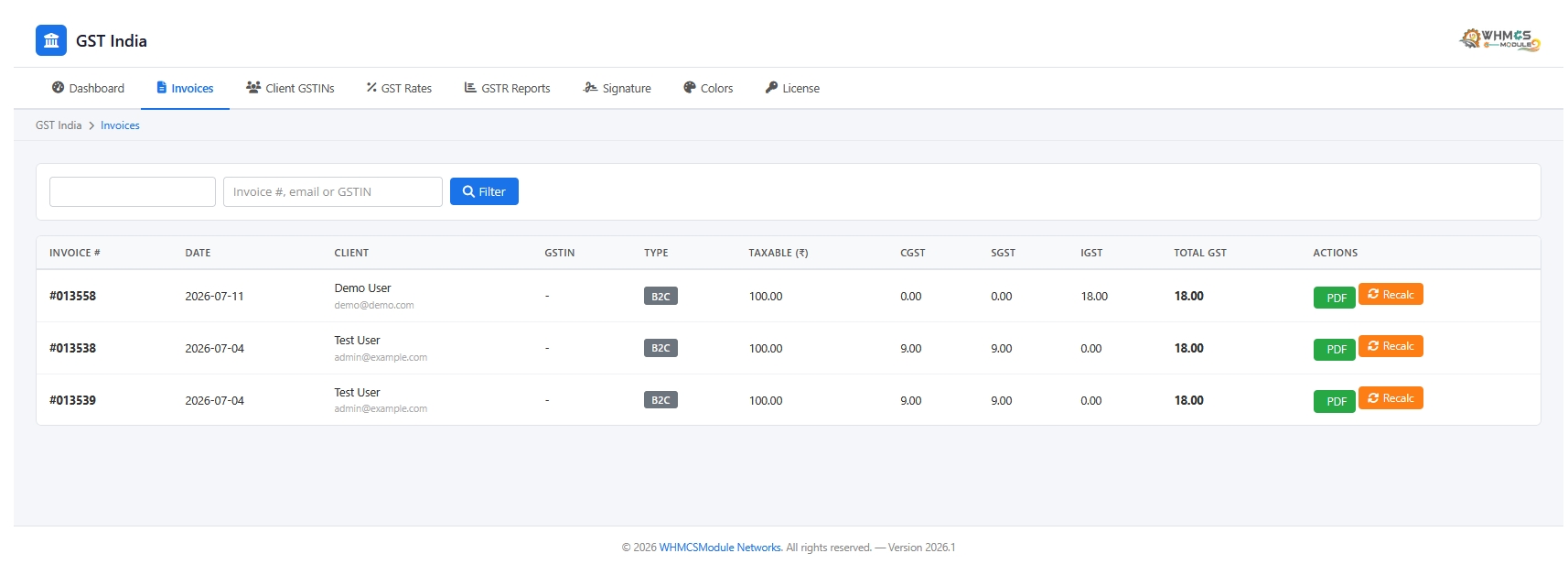
Task: Download PDF for invoice #013538
Action: click(x=1335, y=349)
